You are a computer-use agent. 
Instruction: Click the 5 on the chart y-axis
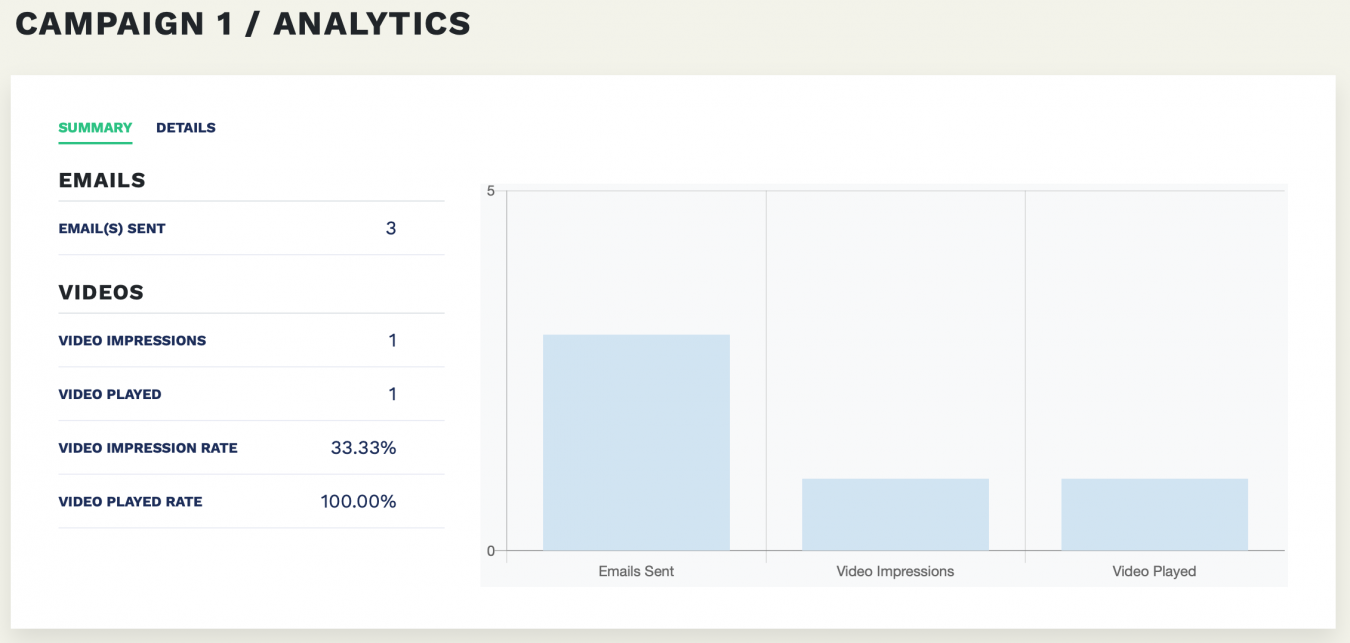point(489,188)
